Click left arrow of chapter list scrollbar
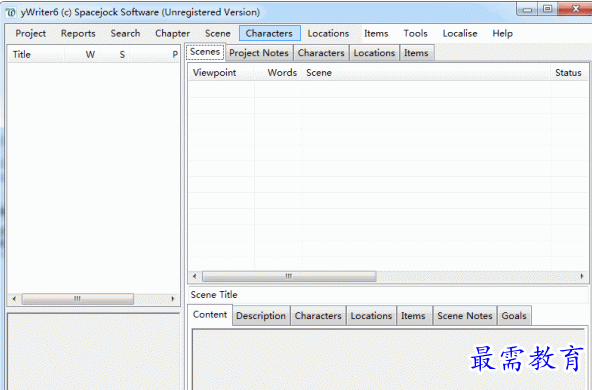 point(14,299)
